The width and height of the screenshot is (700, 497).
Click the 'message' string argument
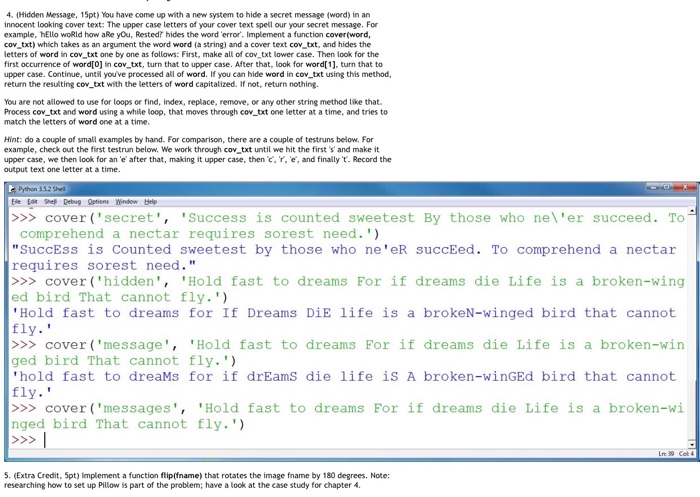(133, 345)
